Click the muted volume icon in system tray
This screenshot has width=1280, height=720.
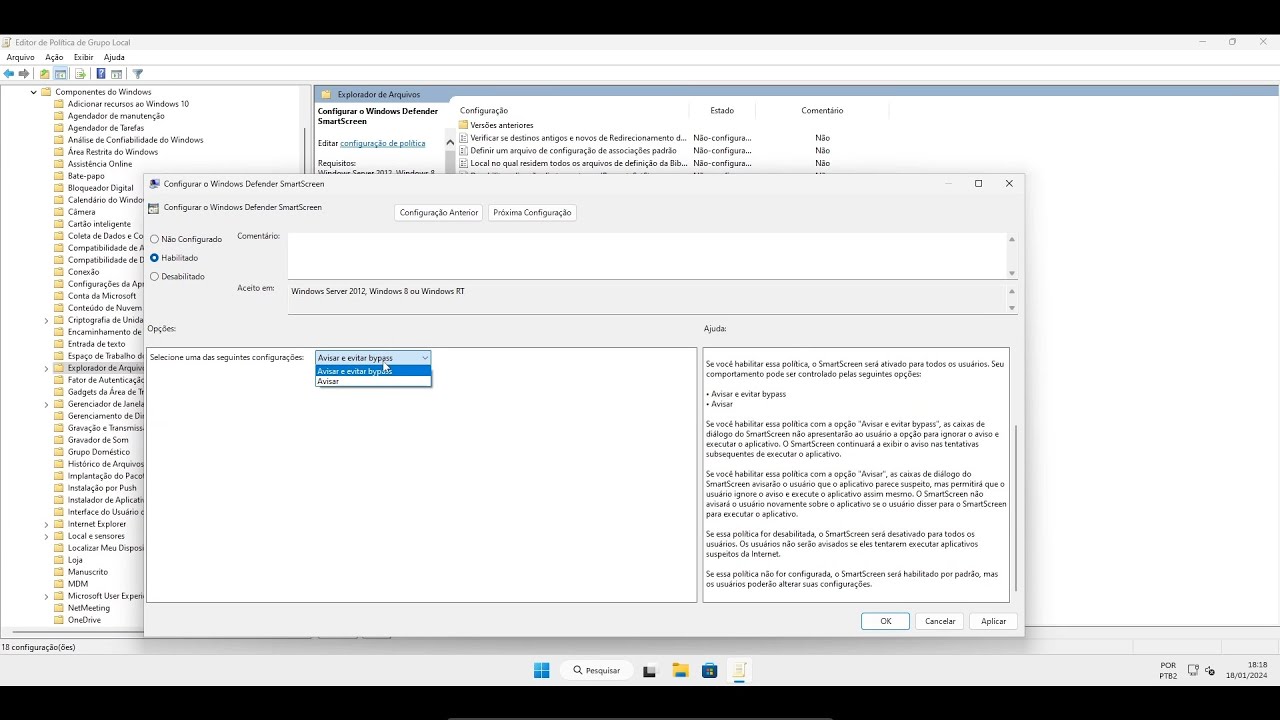point(1210,671)
